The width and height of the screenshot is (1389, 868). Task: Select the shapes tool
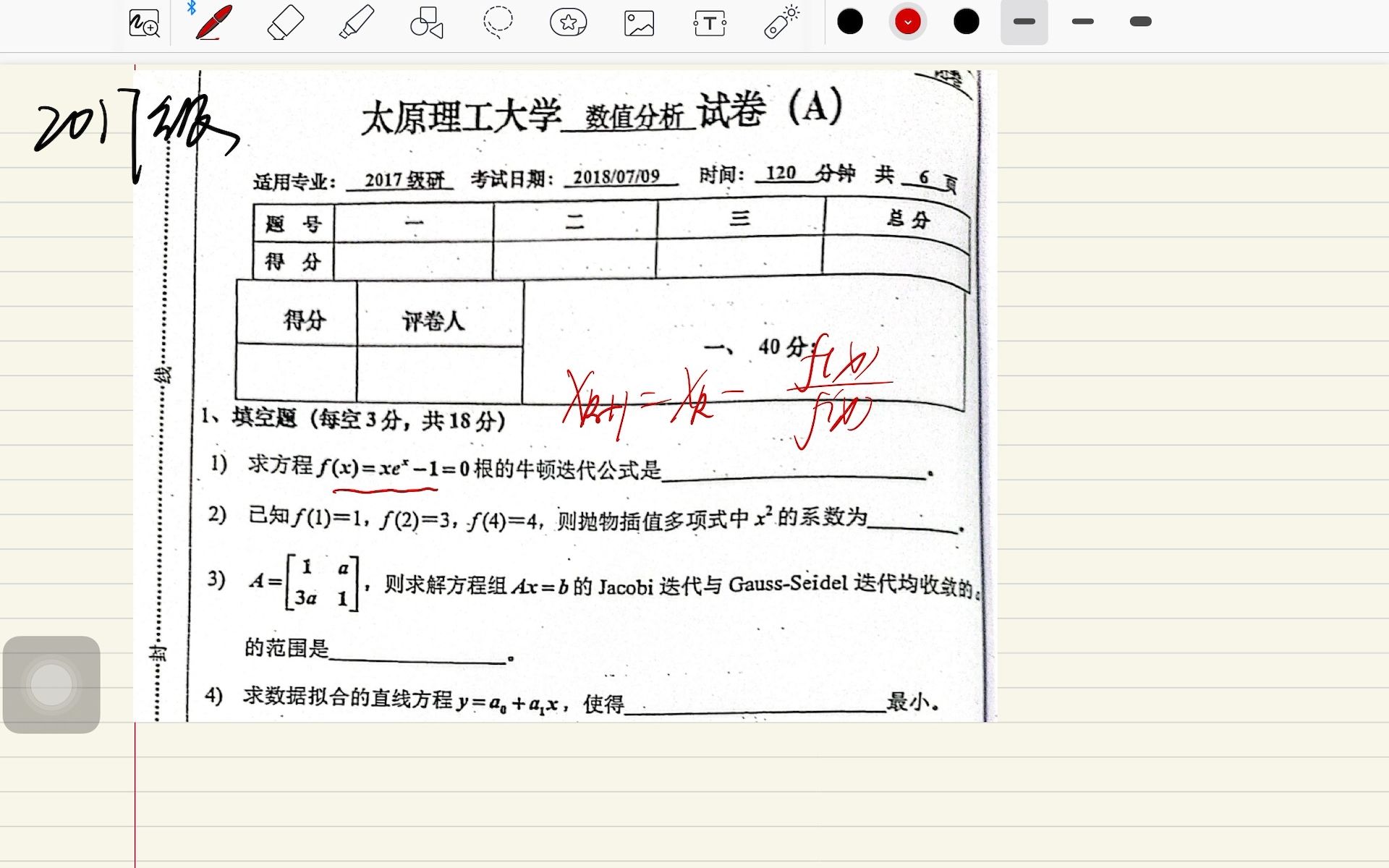tap(426, 22)
